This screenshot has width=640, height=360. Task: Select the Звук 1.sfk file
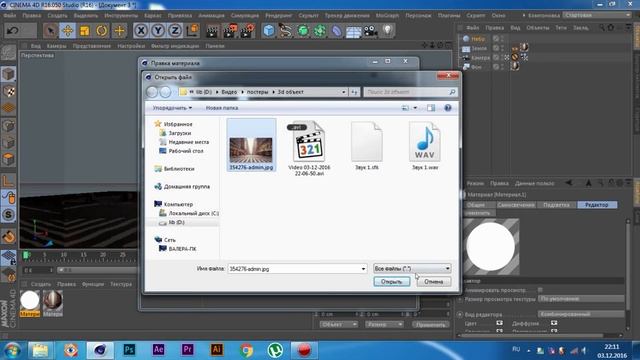[367, 145]
